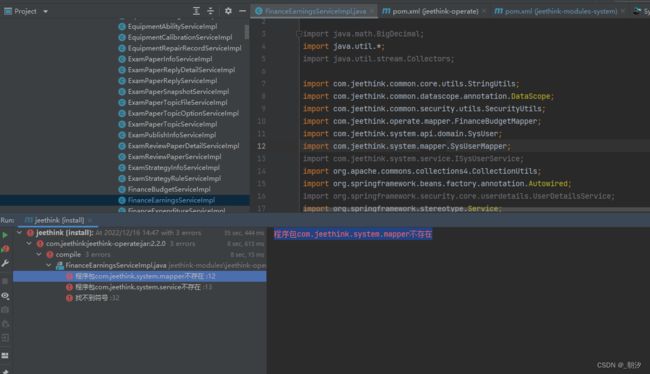Viewport: 650px width, 374px height.
Task: Click the fold marker beside import java.math.BigDecimal
Action: pyautogui.click(x=298, y=34)
